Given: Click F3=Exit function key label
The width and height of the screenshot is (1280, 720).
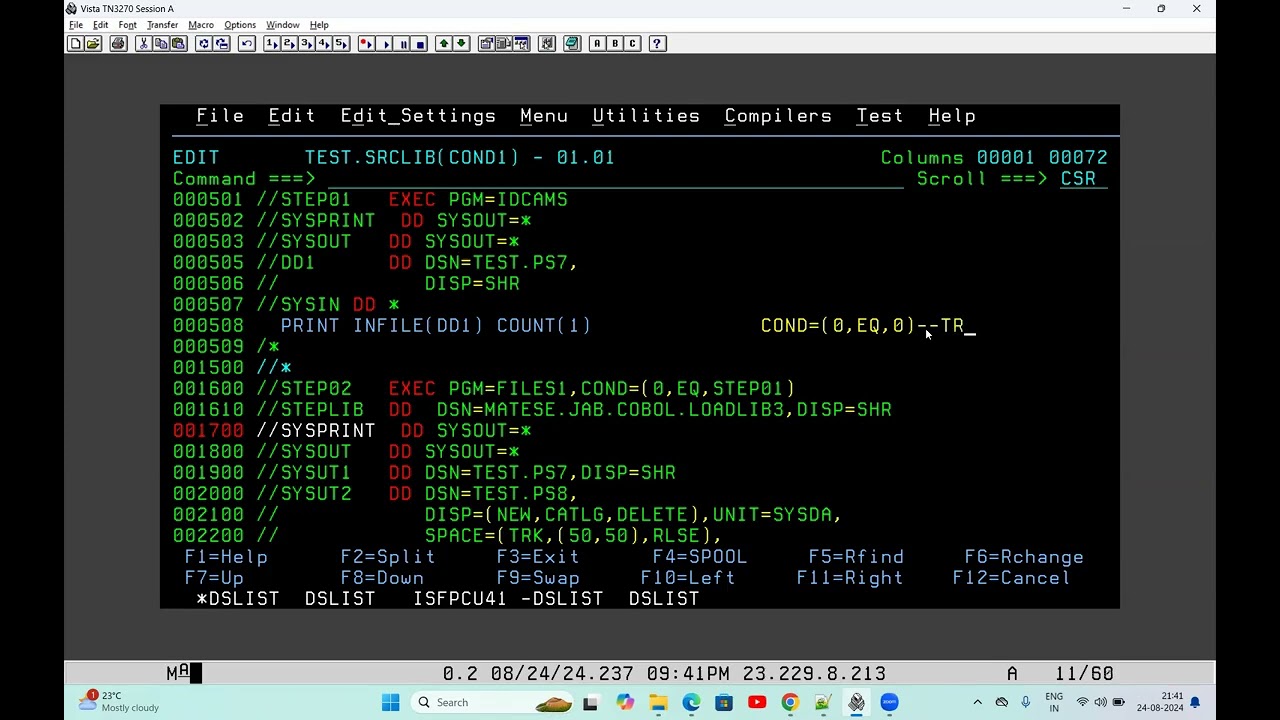Looking at the screenshot, I should coord(538,557).
